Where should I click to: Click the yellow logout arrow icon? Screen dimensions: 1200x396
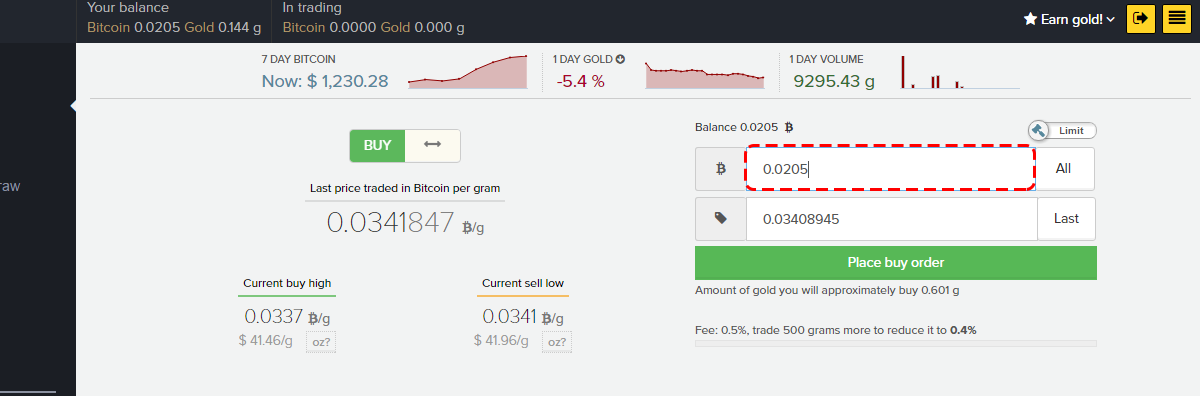(x=1140, y=18)
